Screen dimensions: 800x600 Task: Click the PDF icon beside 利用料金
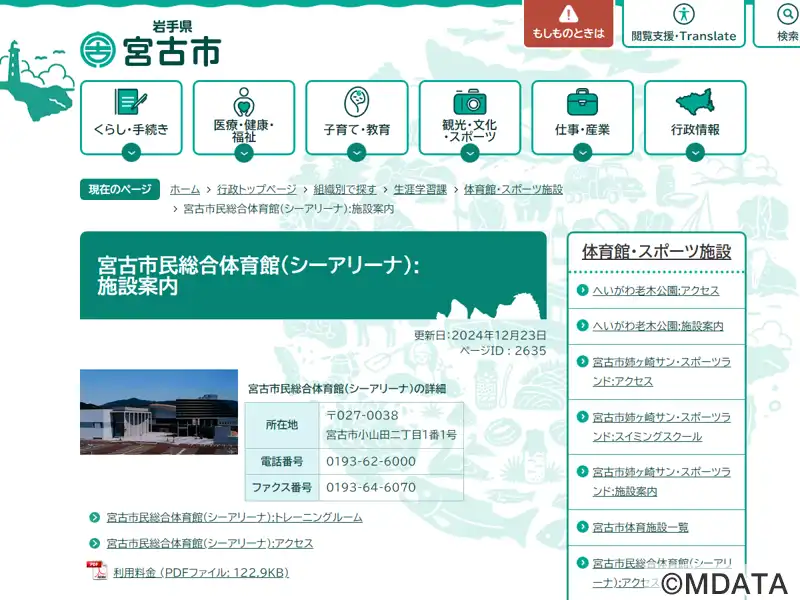[97, 570]
